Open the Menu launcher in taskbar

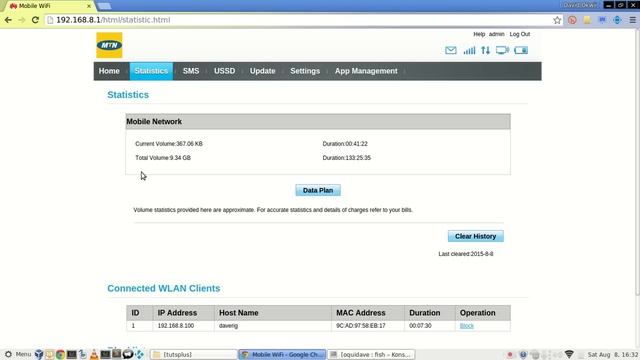pyautogui.click(x=18, y=354)
